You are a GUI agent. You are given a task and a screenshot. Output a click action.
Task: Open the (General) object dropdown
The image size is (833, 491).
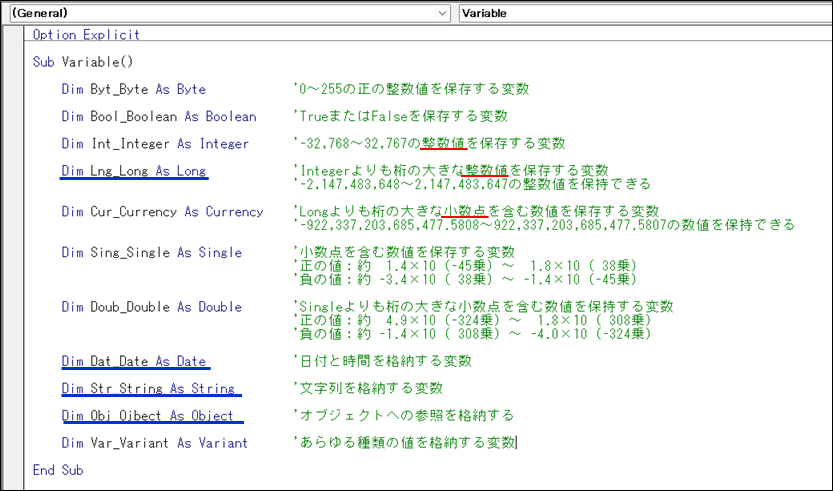click(x=230, y=13)
